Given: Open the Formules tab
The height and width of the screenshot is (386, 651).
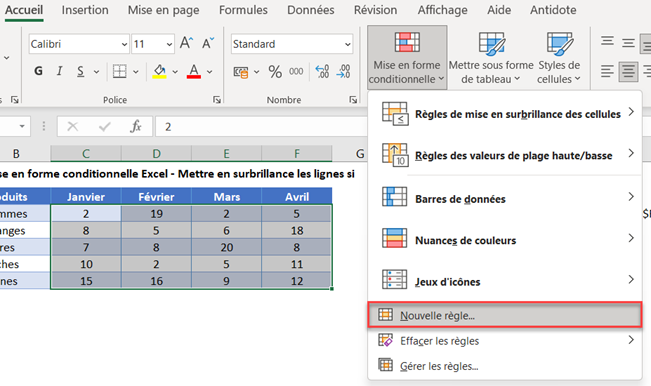Looking at the screenshot, I should tap(243, 10).
